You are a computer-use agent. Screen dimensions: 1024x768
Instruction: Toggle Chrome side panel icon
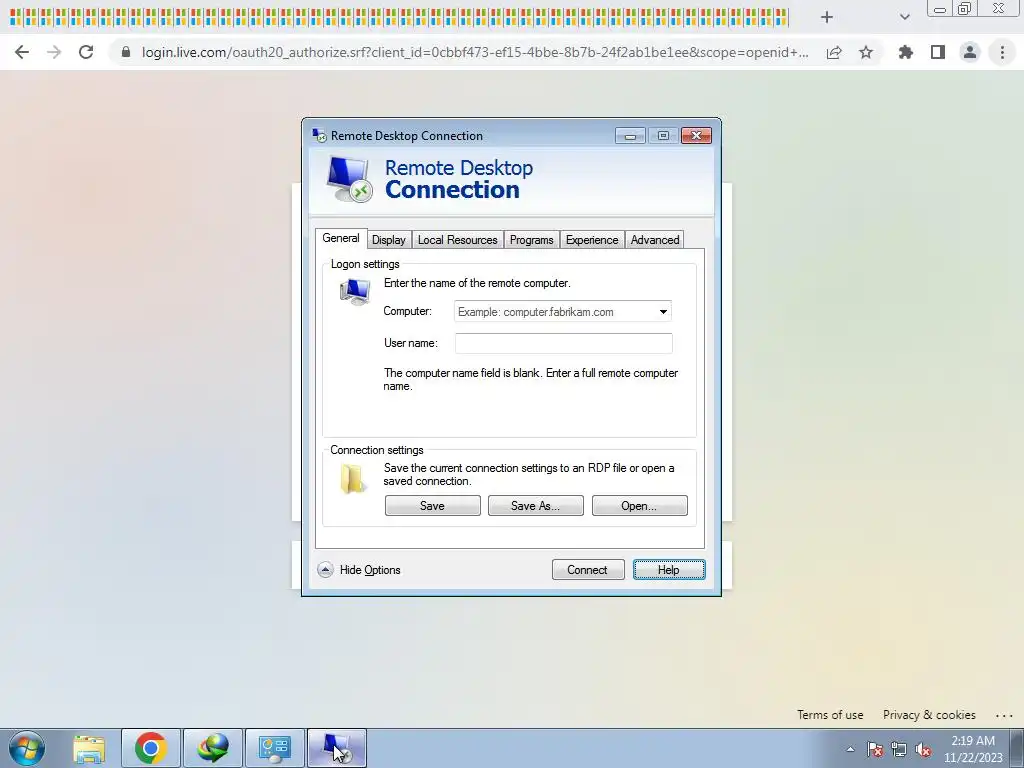pos(938,52)
